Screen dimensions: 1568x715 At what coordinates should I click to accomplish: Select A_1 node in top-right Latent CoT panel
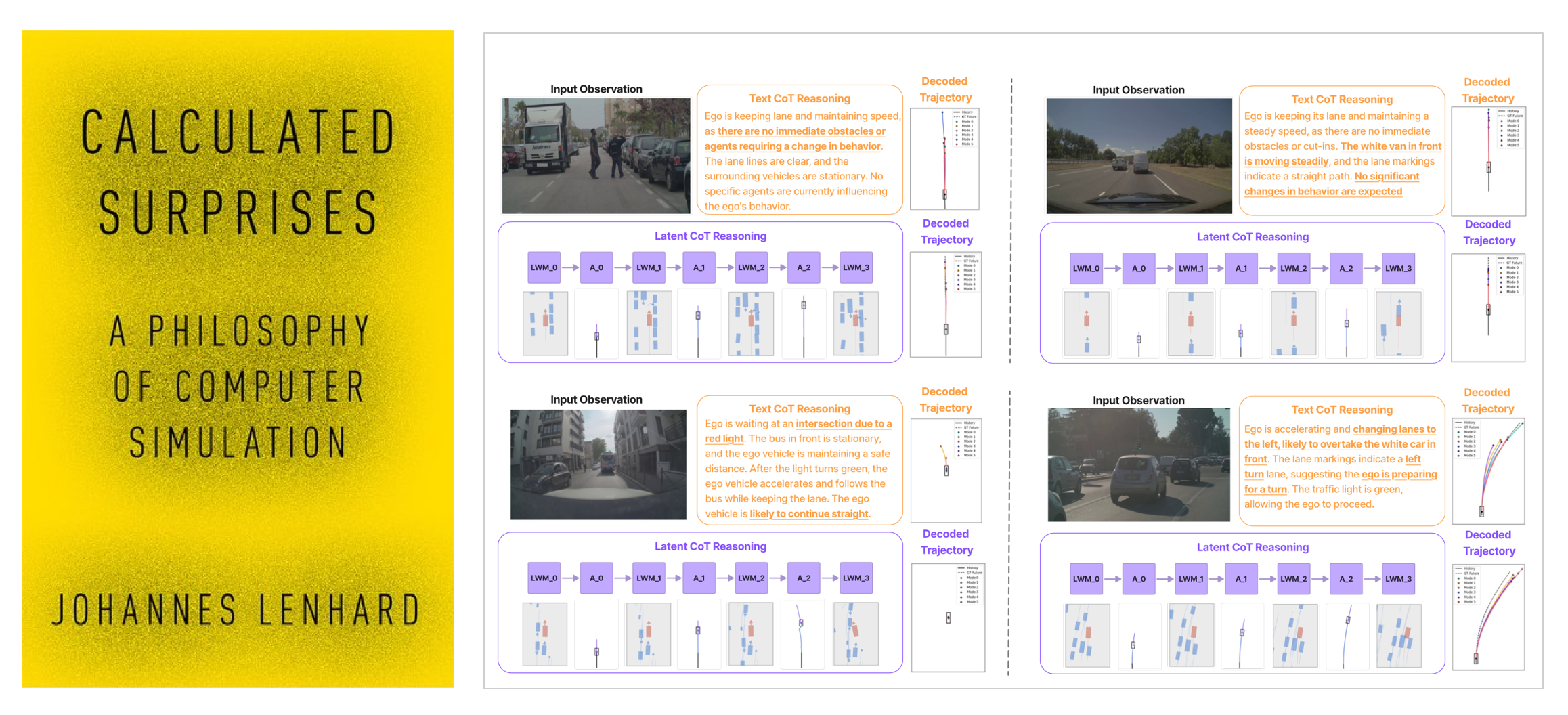tap(1241, 268)
